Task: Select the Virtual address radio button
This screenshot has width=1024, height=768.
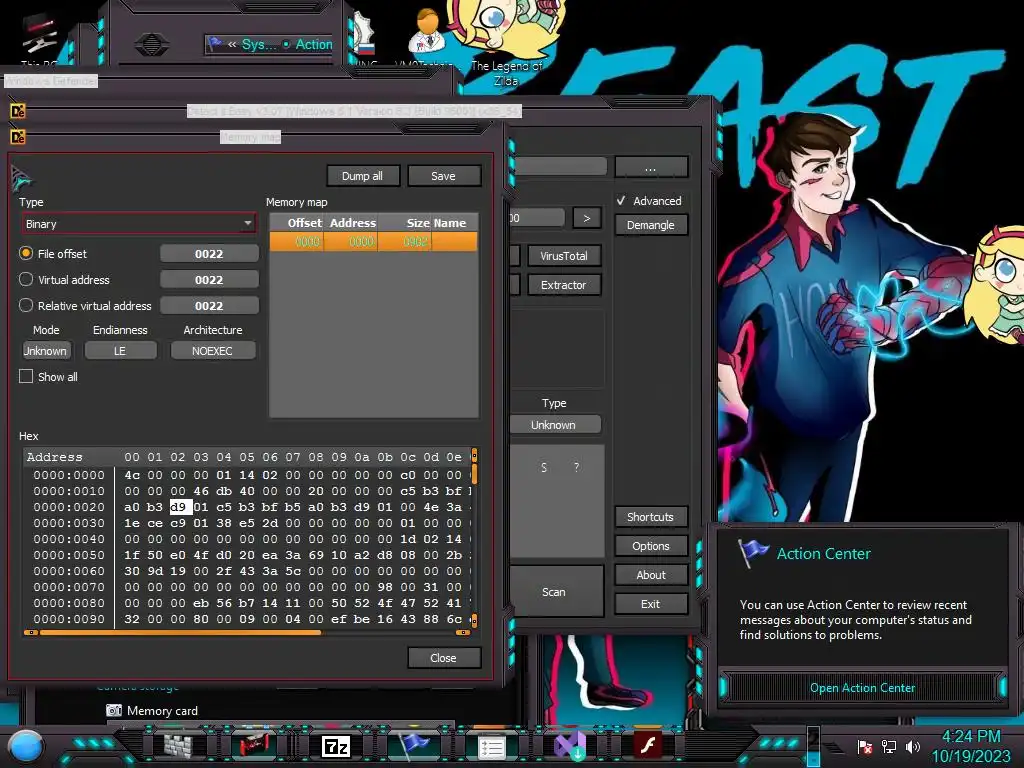Action: tap(26, 280)
